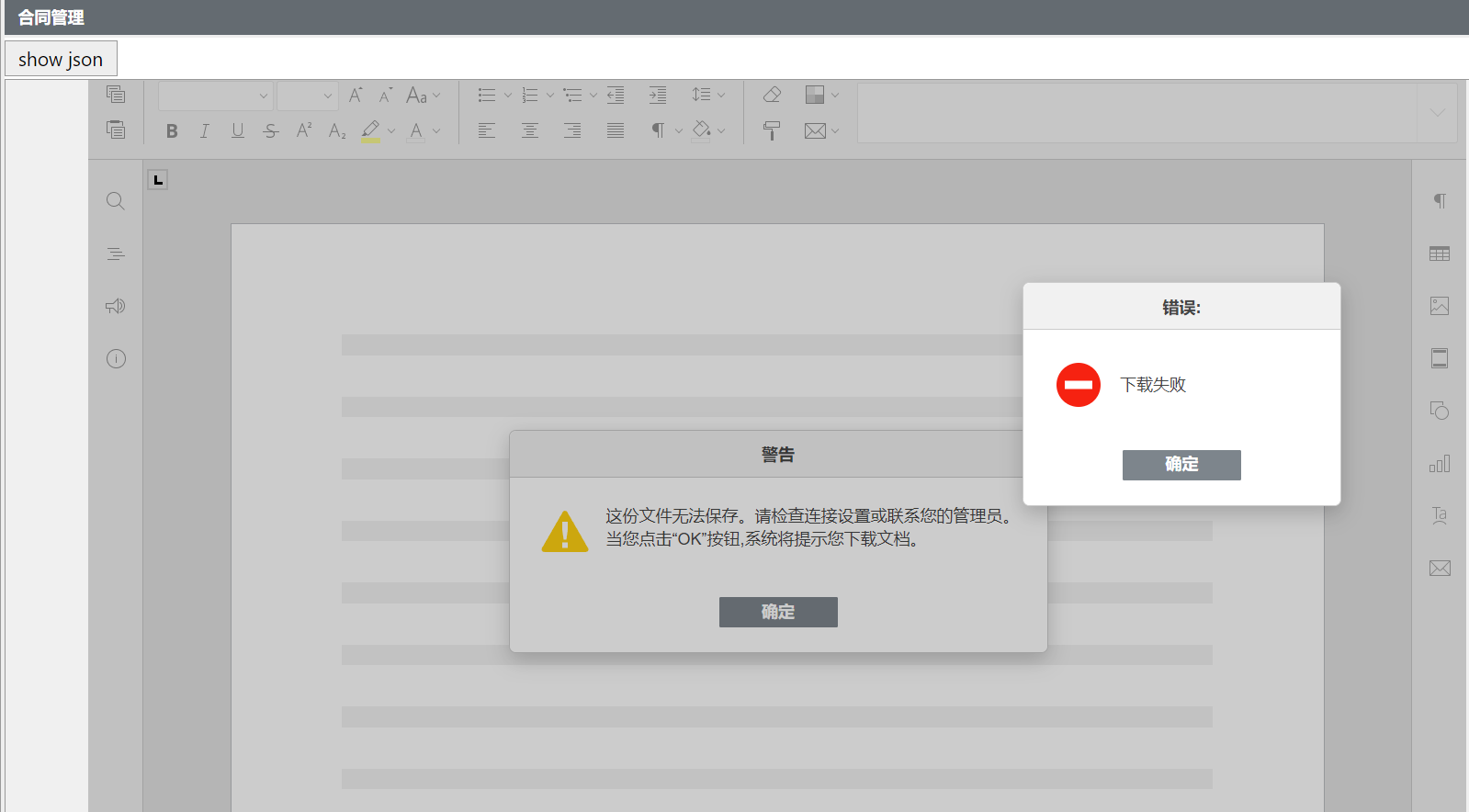Viewport: 1469px width, 812px height.
Task: Click inside the paragraph styles gallery
Action: tap(1137, 113)
